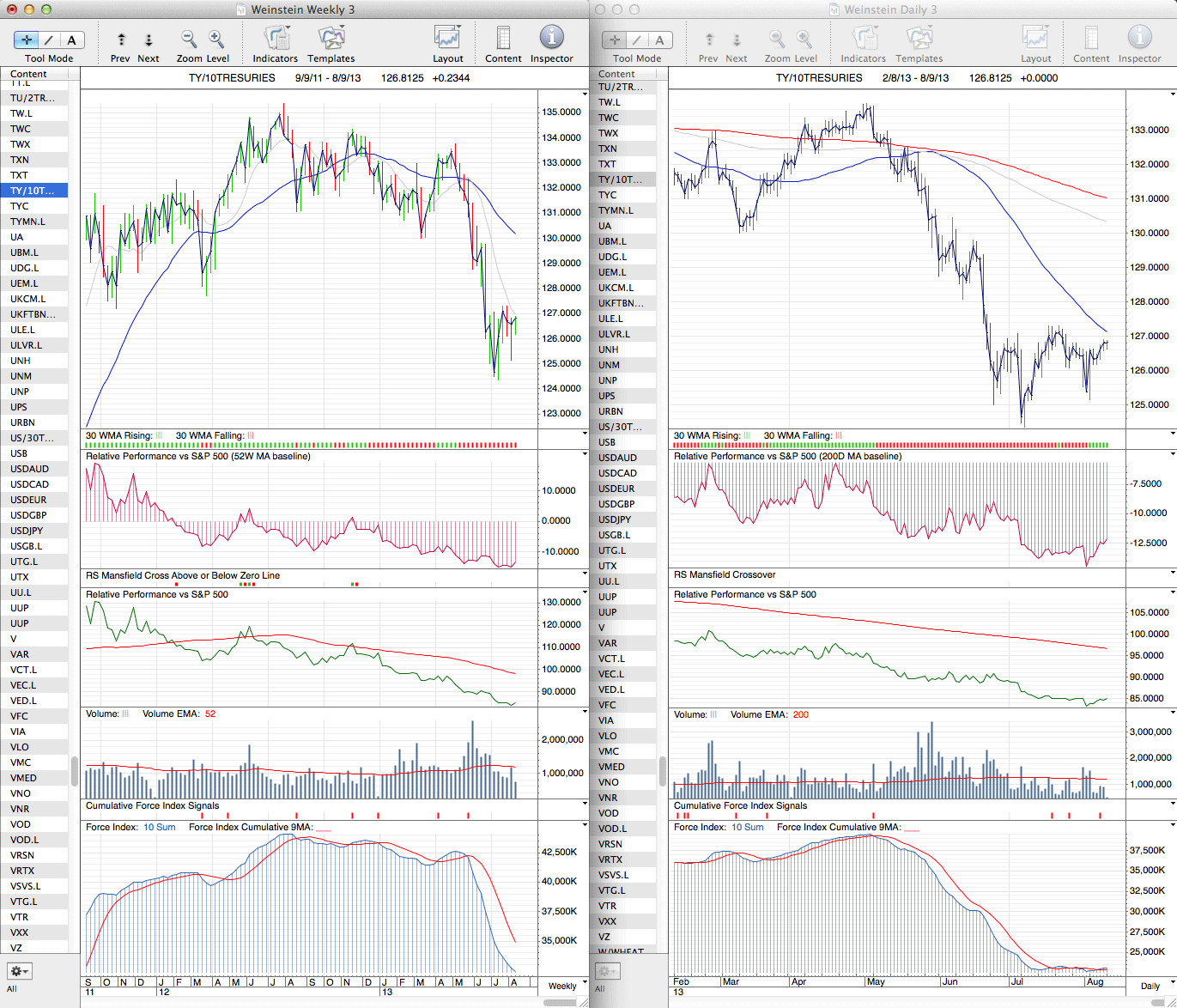Zoom out on the weekly chart
This screenshot has height=1008, width=1177.
tap(189, 39)
